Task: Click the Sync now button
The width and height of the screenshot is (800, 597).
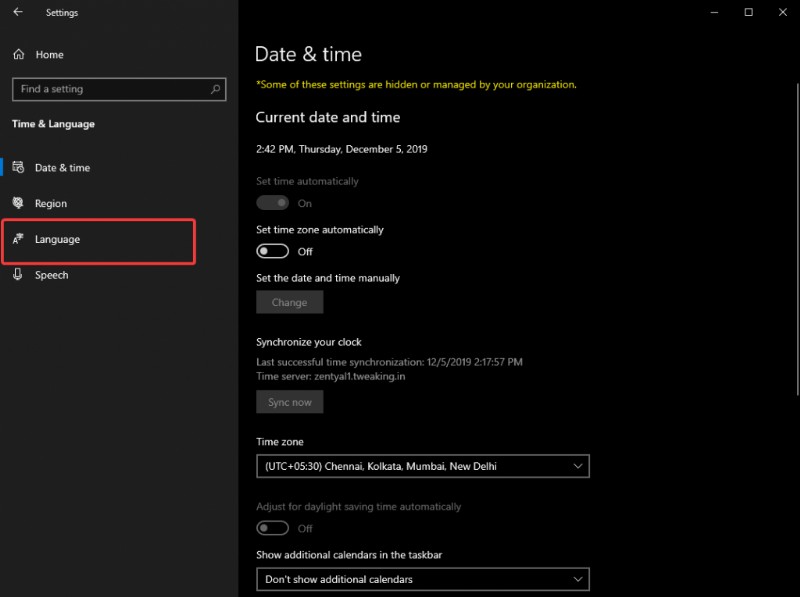Action: (x=290, y=402)
